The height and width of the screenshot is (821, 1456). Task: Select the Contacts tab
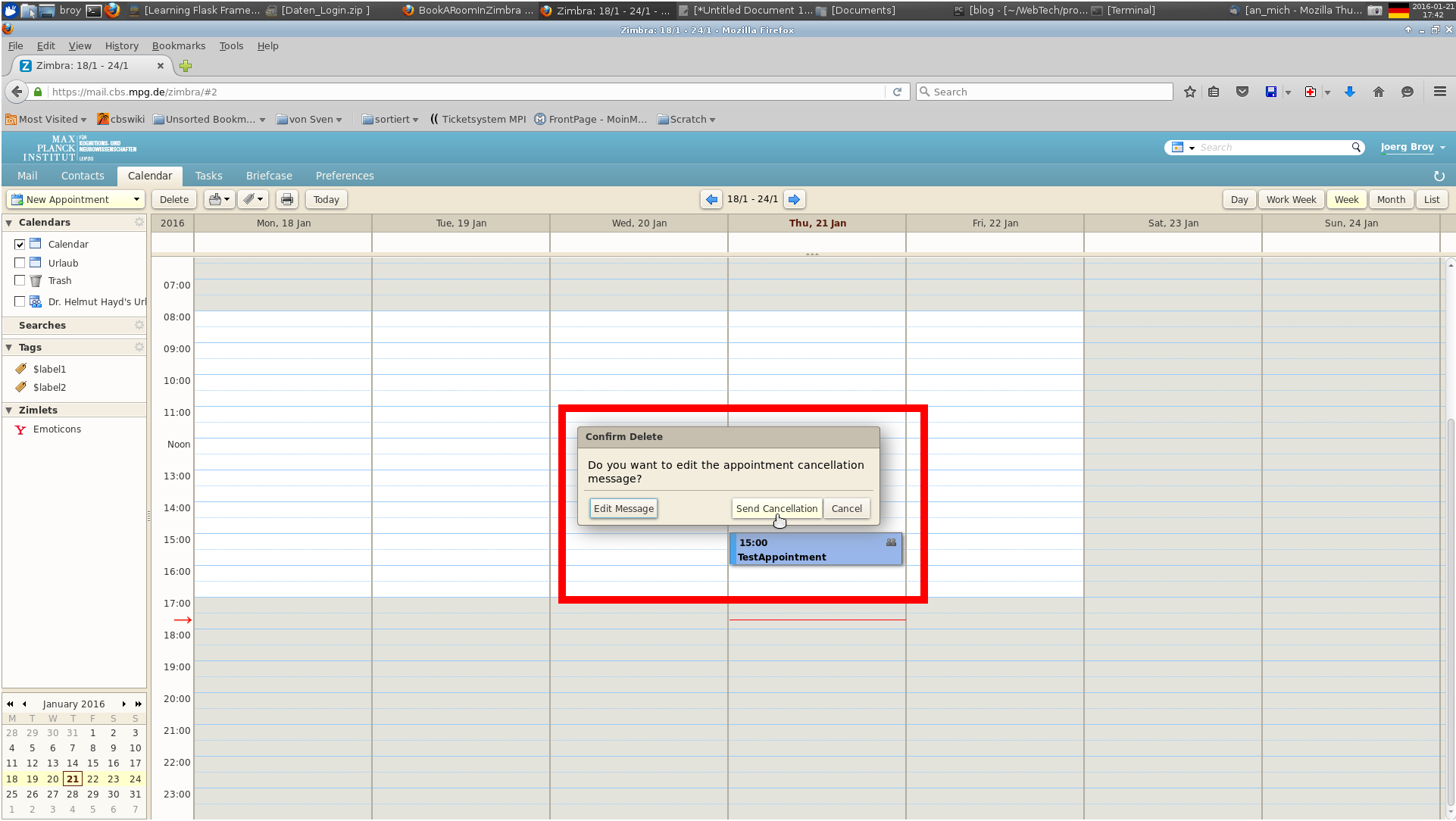(82, 175)
